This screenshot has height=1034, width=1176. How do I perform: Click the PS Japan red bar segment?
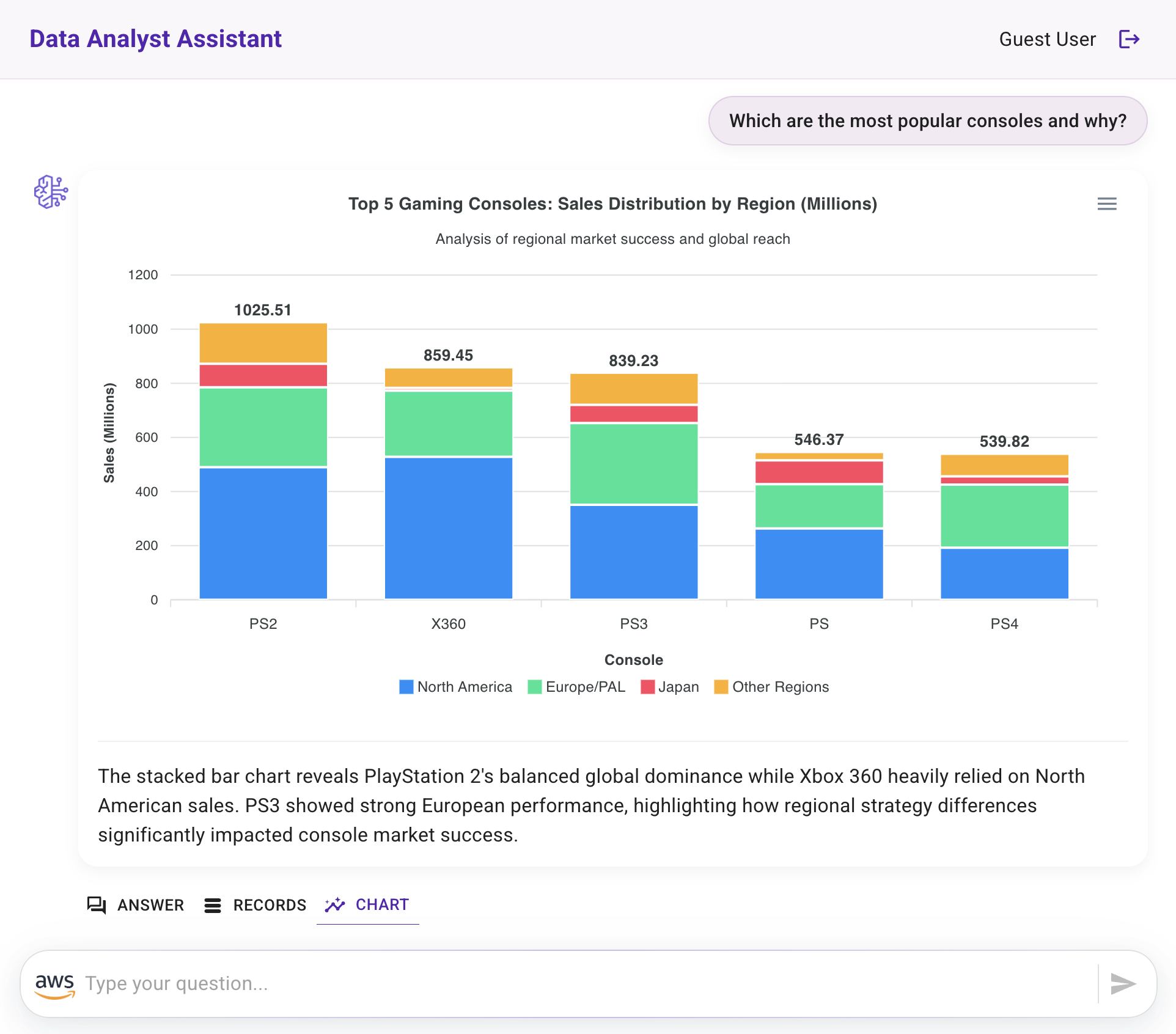[819, 472]
